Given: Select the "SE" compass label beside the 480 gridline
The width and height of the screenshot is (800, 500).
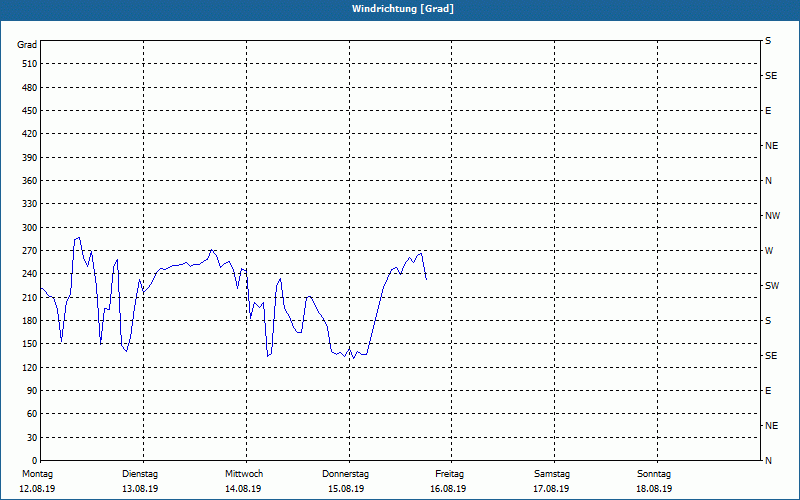Looking at the screenshot, I should click(771, 76).
